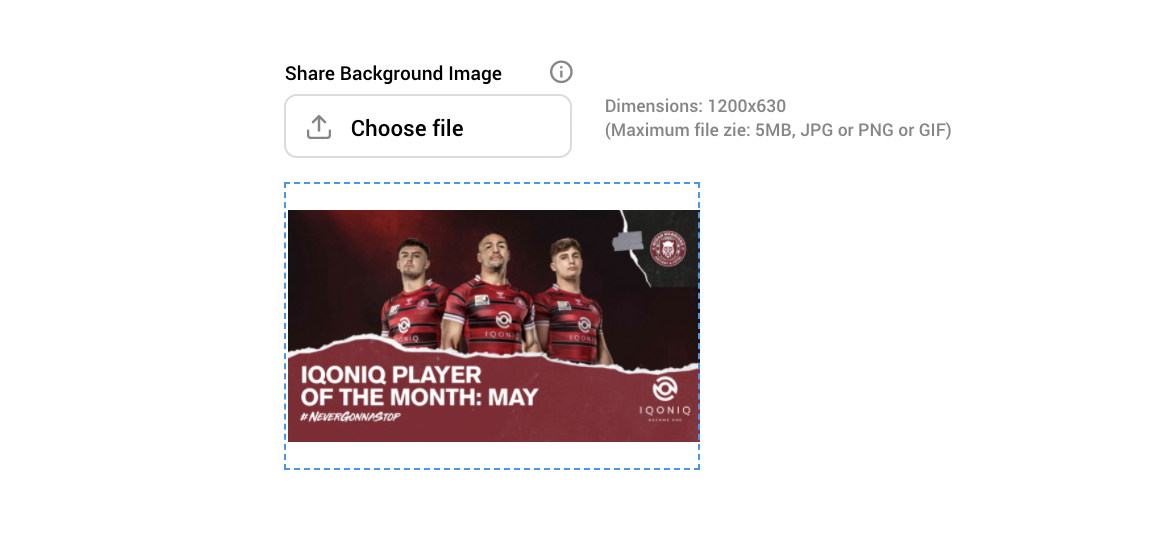Image resolution: width=1154 pixels, height=544 pixels.
Task: Click the 'Dimensions: 1200x630' hint text
Action: click(695, 106)
